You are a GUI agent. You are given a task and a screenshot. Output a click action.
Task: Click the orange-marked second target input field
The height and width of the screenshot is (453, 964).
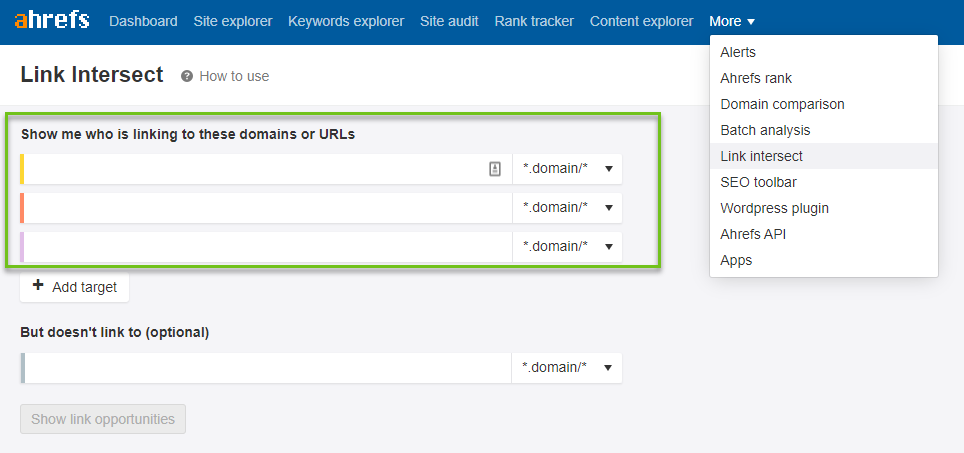[266, 208]
